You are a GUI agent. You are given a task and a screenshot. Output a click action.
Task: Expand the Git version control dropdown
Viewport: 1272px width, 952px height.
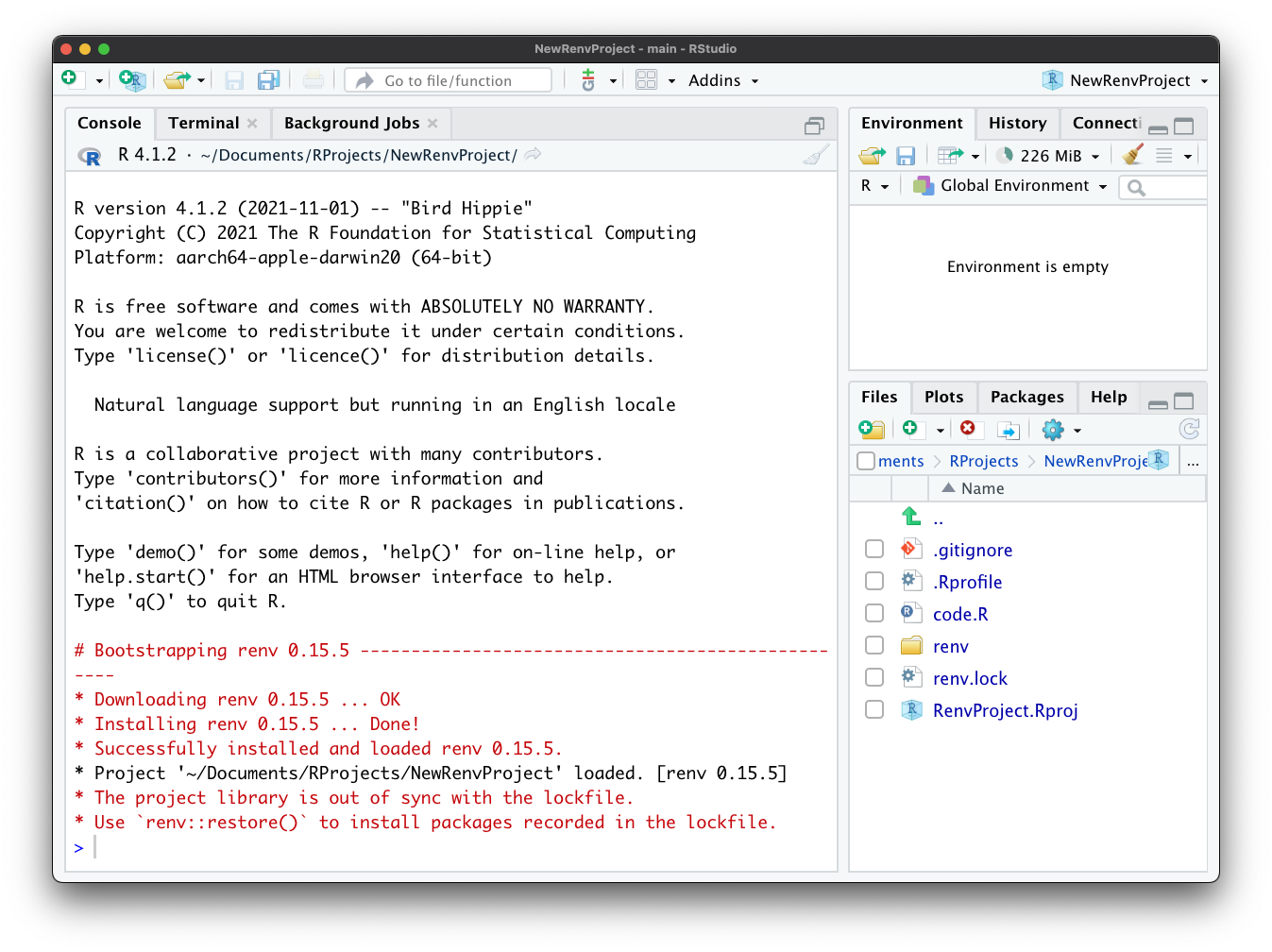(613, 81)
